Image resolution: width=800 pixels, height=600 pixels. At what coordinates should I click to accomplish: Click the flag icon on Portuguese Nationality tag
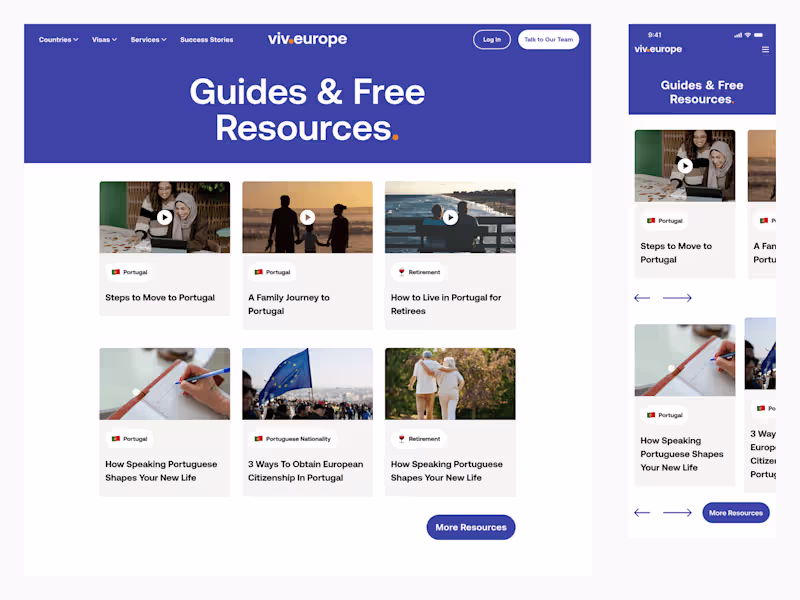point(259,439)
